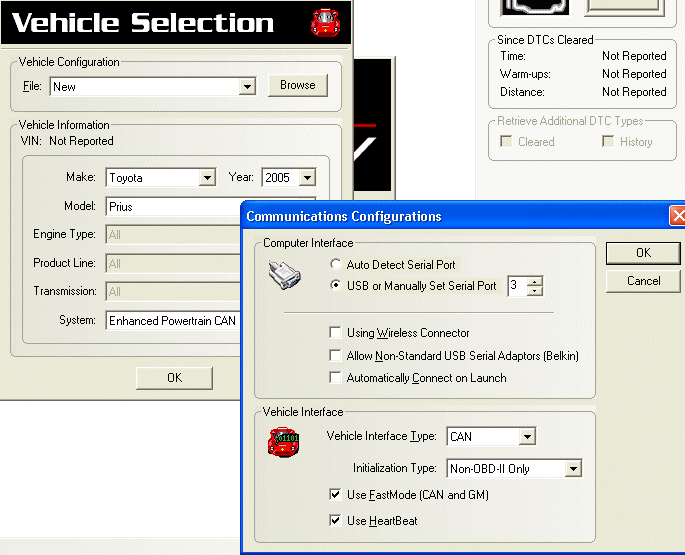The width and height of the screenshot is (685, 555).
Task: Increase the serial port number with the up arrow
Action: point(535,282)
